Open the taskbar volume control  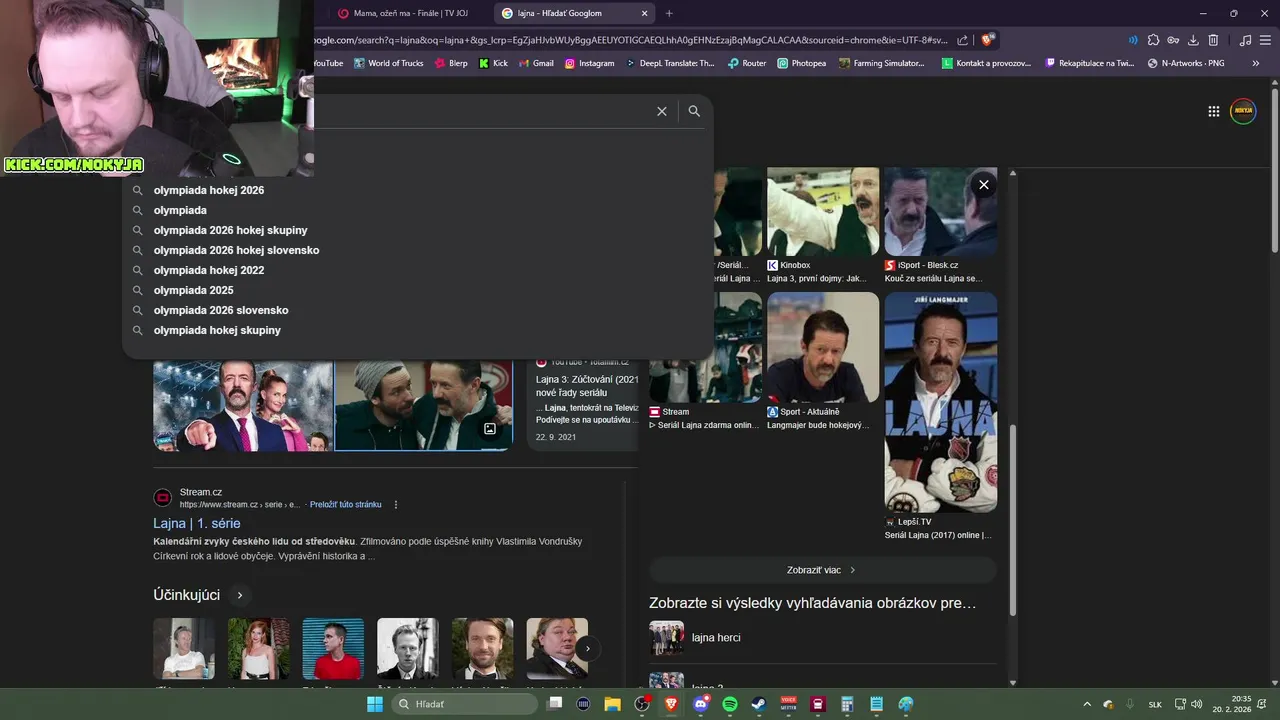(1196, 704)
